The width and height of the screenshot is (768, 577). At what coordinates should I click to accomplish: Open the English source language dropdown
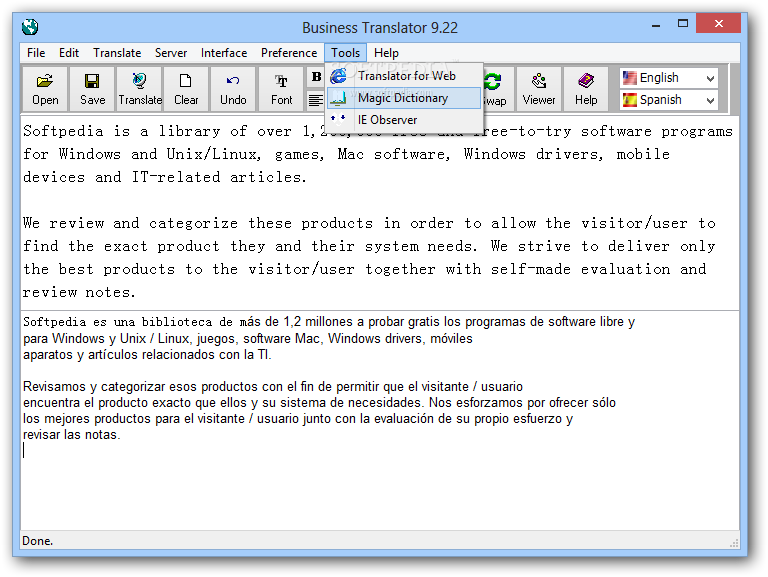pos(710,78)
